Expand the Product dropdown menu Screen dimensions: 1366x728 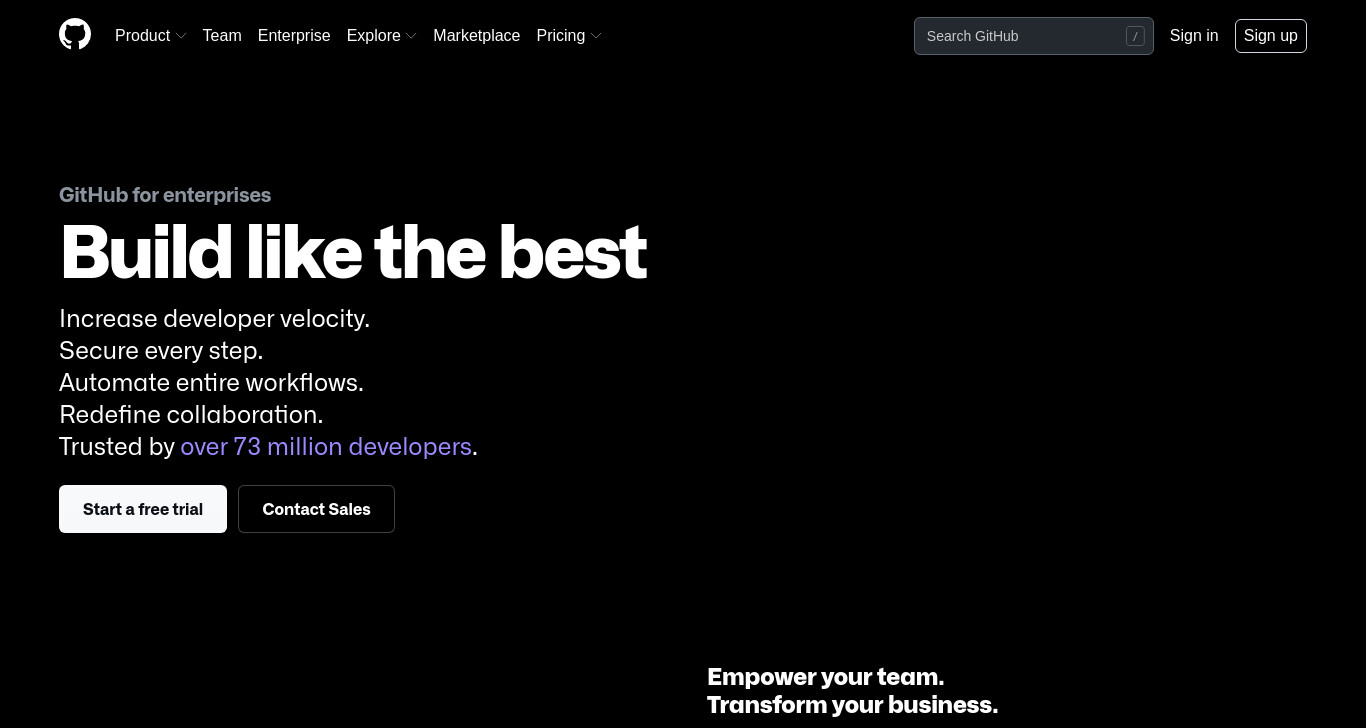[151, 35]
